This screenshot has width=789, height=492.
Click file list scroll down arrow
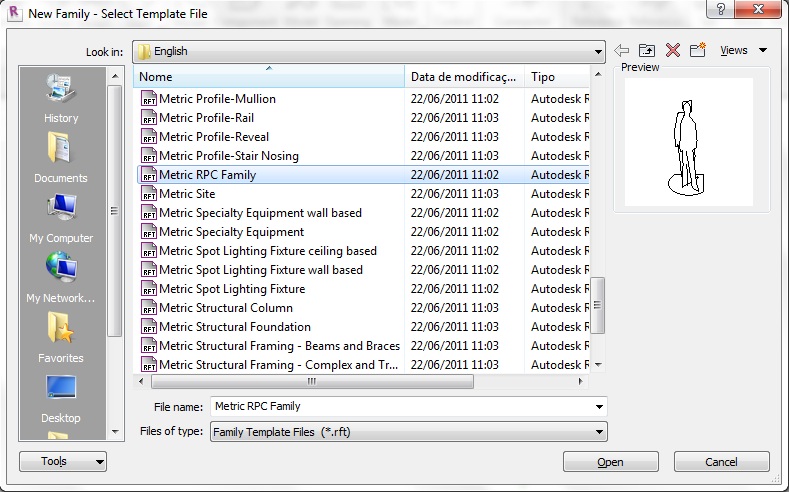click(x=598, y=365)
